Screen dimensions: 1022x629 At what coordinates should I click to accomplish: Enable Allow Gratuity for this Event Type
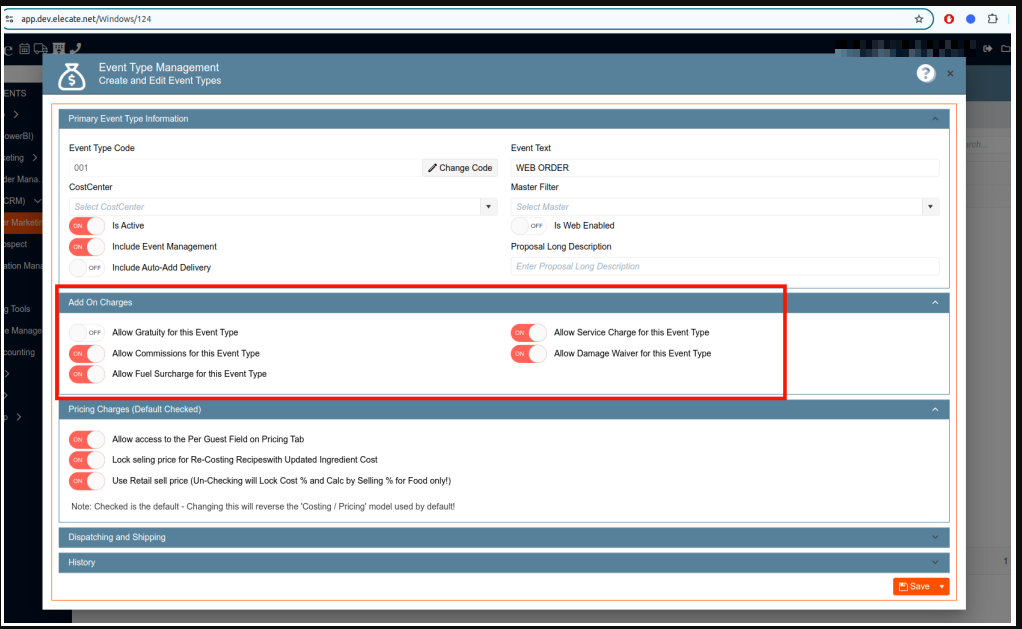pyautogui.click(x=86, y=332)
